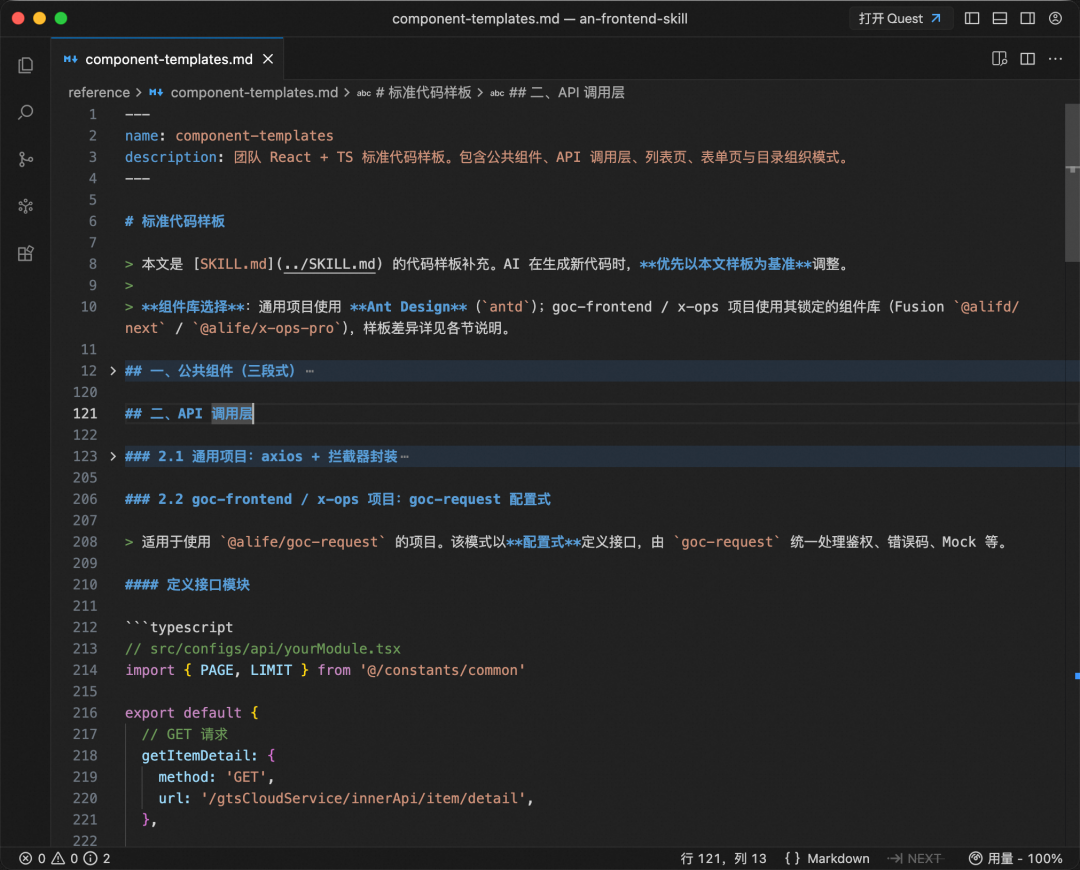The width and height of the screenshot is (1080, 870).
Task: Click the # 标准代码样板 breadcrumb
Action: point(423,92)
